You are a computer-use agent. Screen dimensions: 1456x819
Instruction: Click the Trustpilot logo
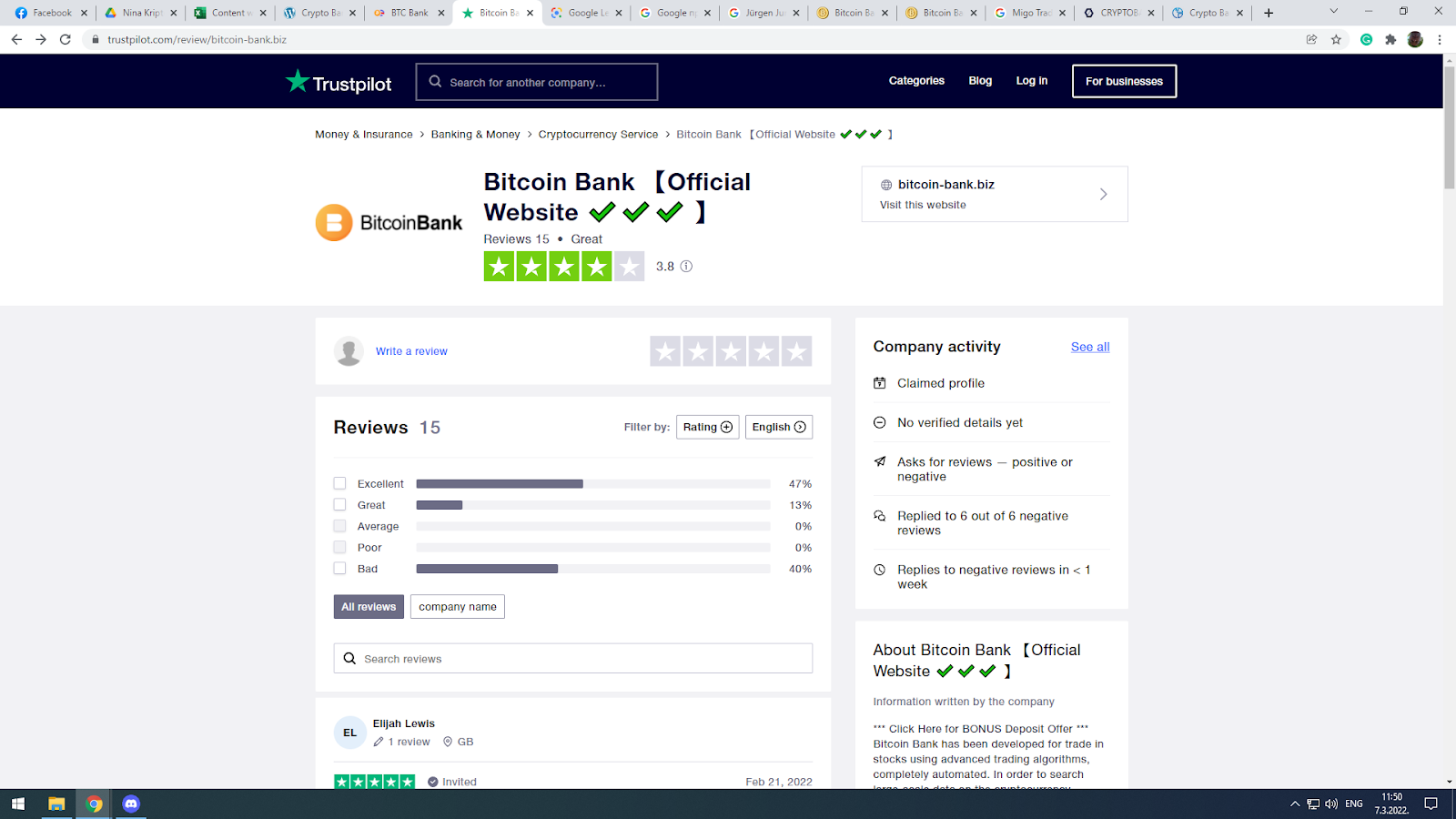pyautogui.click(x=339, y=82)
